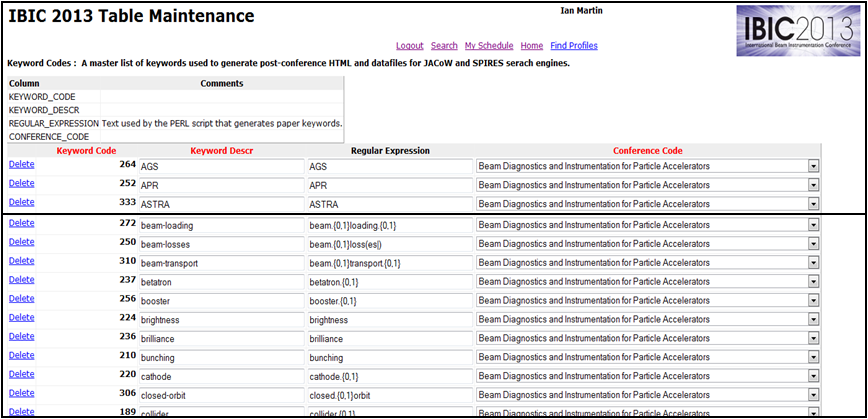Image resolution: width=868 pixels, height=419 pixels.
Task: Select keyword code 264
Action: [x=127, y=164]
